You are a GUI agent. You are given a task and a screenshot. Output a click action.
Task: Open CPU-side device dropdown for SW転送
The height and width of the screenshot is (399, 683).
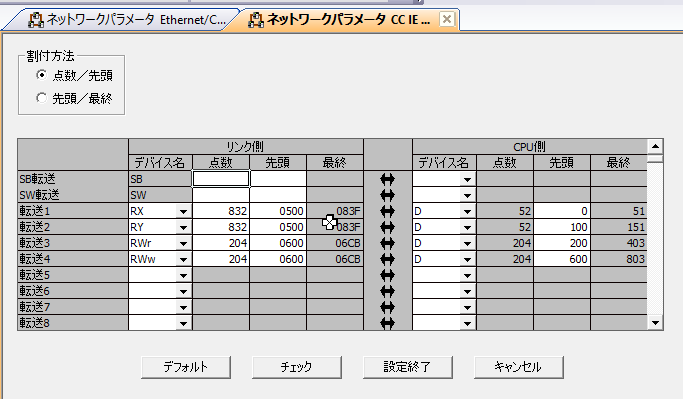tap(467, 195)
